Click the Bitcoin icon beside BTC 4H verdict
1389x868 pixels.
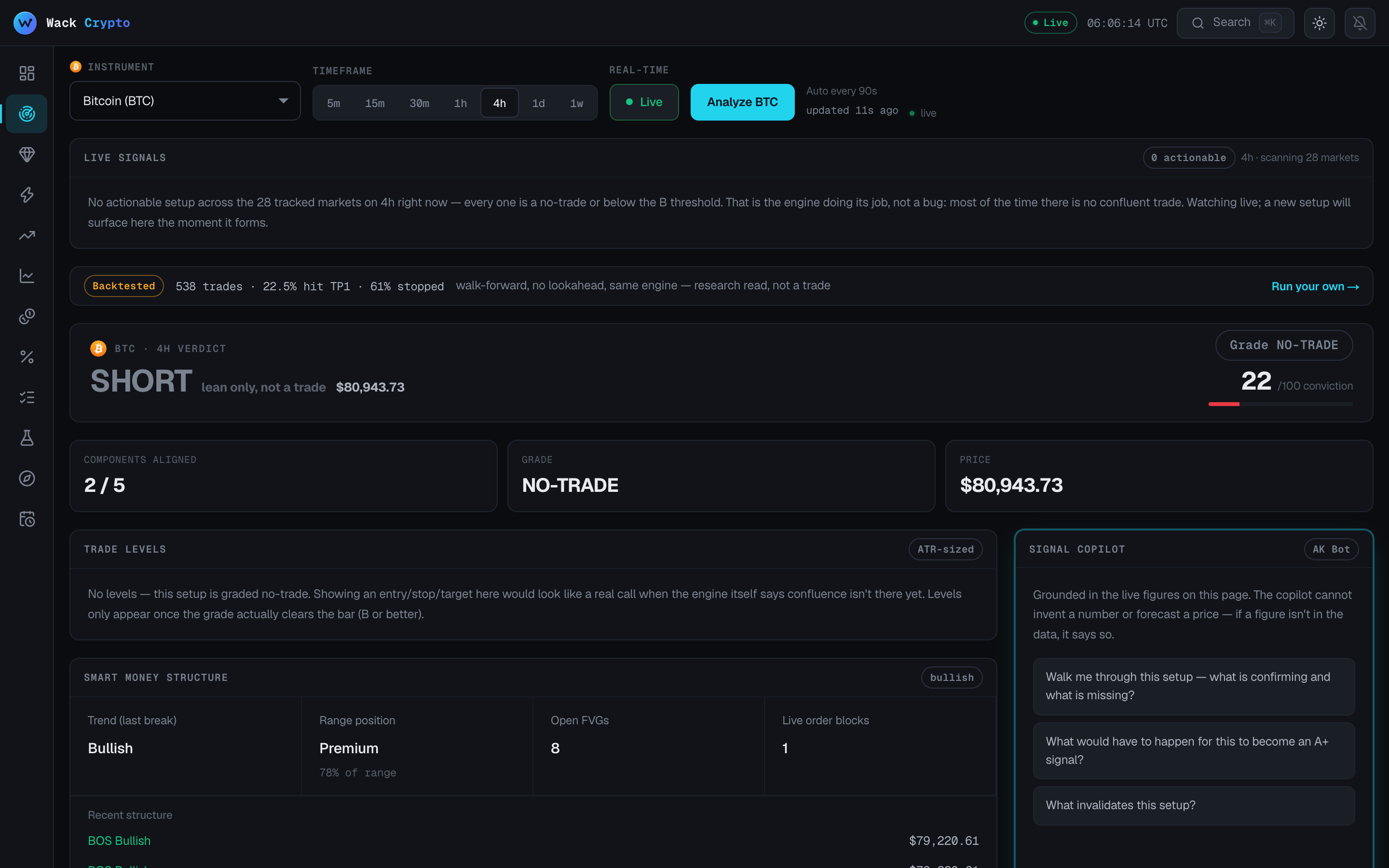coord(98,349)
